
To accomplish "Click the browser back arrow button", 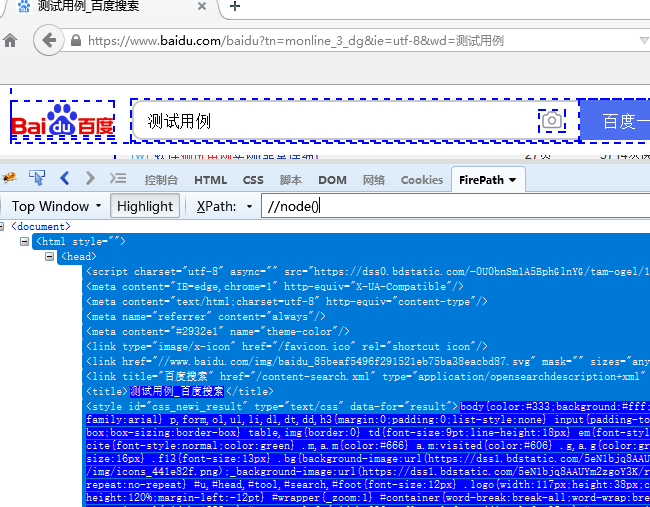I will 49,40.
